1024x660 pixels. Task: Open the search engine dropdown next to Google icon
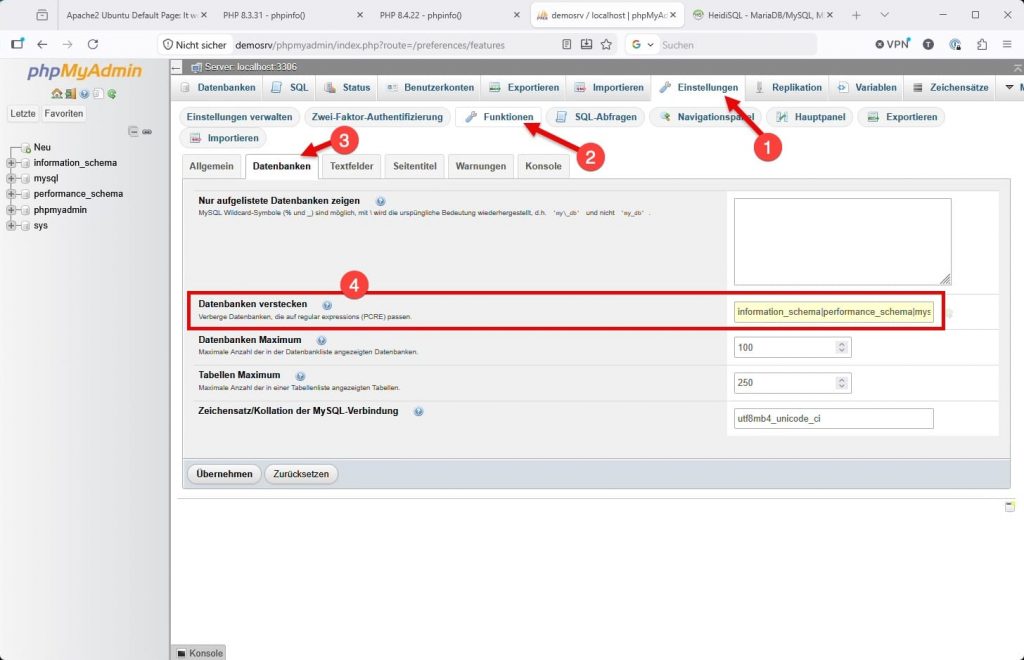650,45
